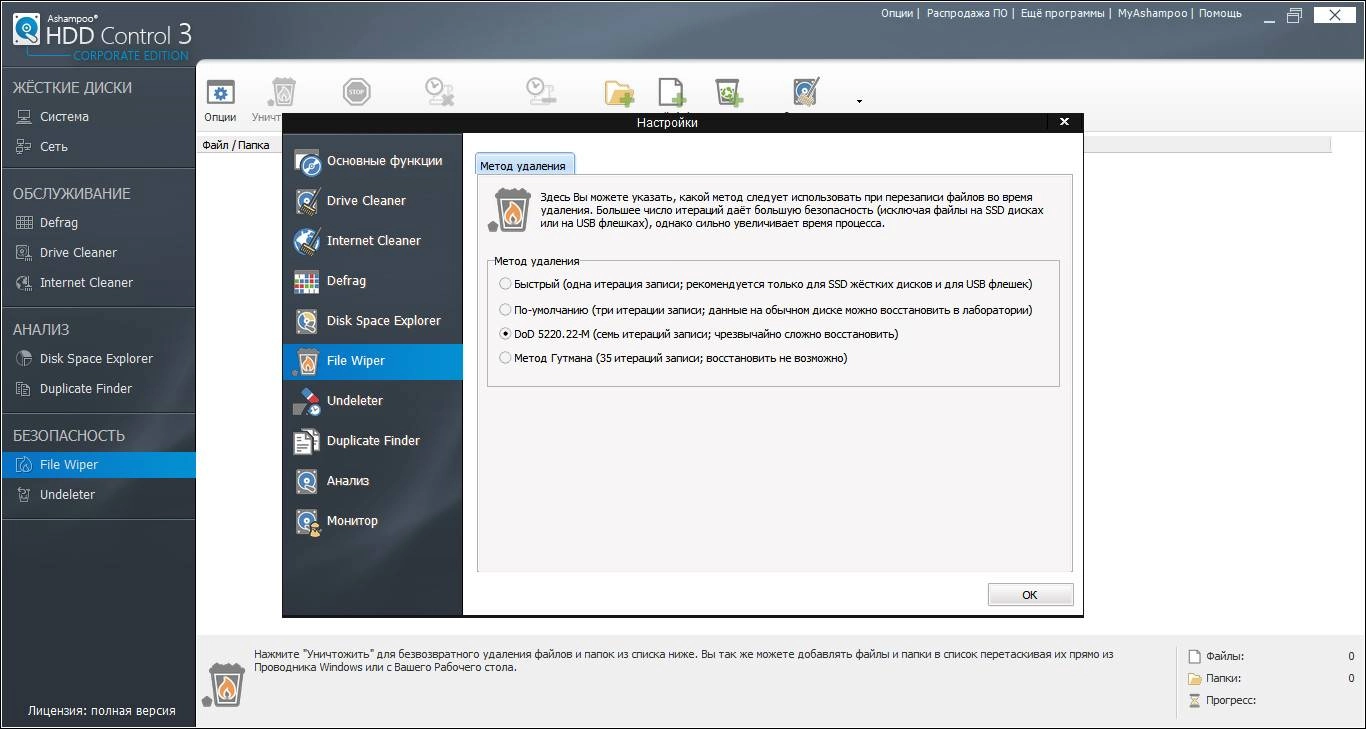Click the add file toolbar icon
Screen dimensions: 1366x729
pyautogui.click(x=672, y=92)
